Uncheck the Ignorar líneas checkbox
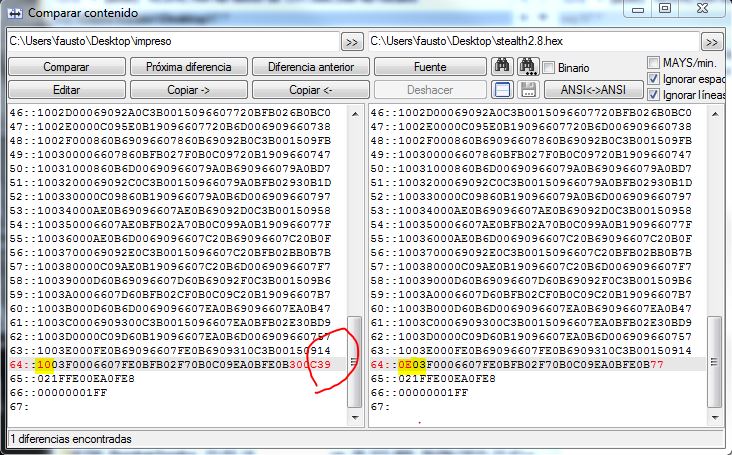 pyautogui.click(x=654, y=95)
